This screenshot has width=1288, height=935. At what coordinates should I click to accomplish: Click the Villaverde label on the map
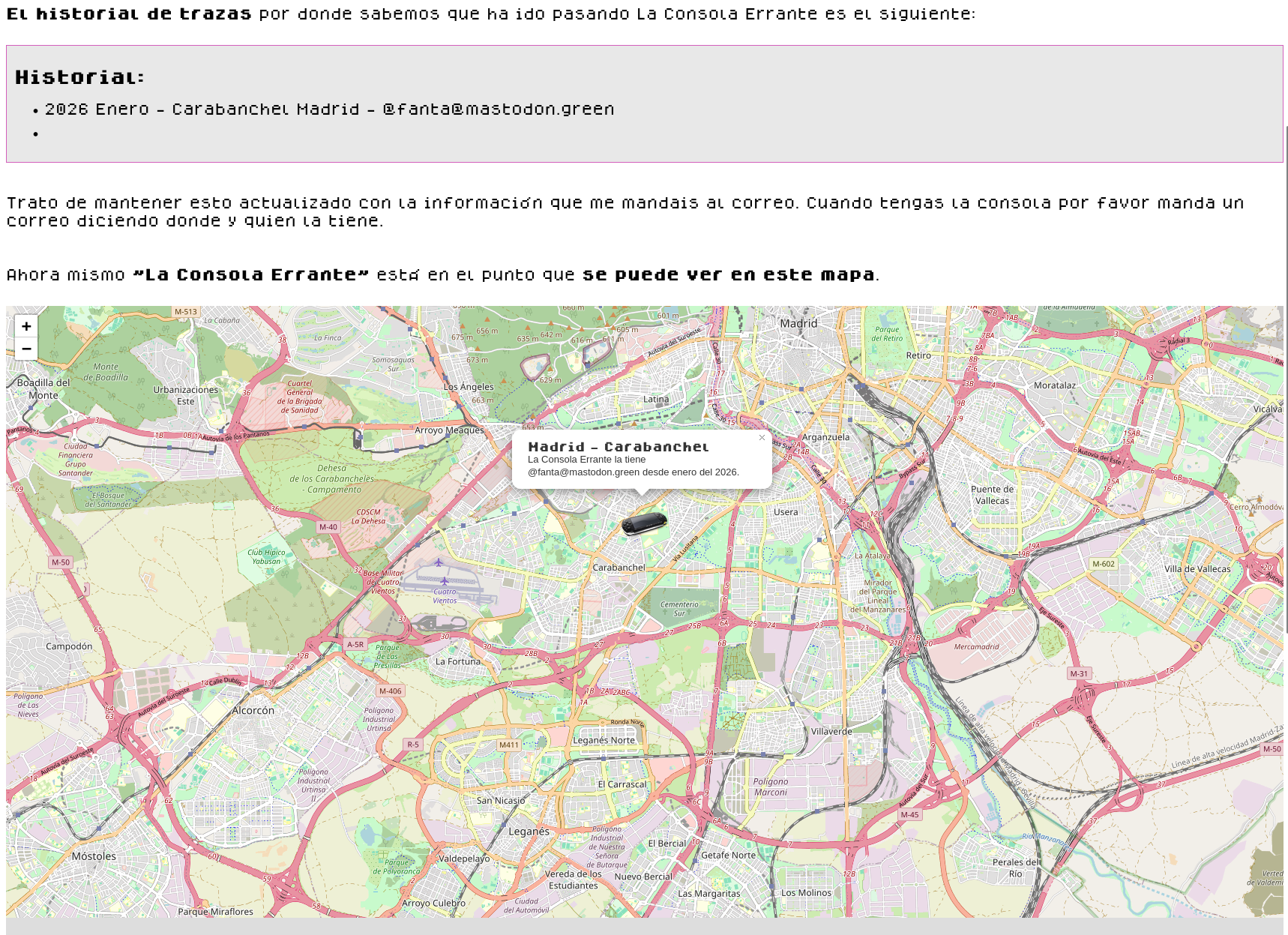point(831,731)
